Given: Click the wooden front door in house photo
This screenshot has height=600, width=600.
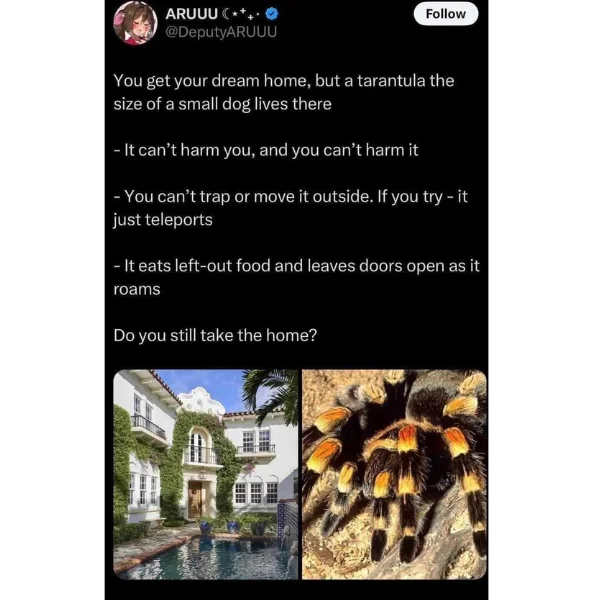Looking at the screenshot, I should (x=196, y=499).
